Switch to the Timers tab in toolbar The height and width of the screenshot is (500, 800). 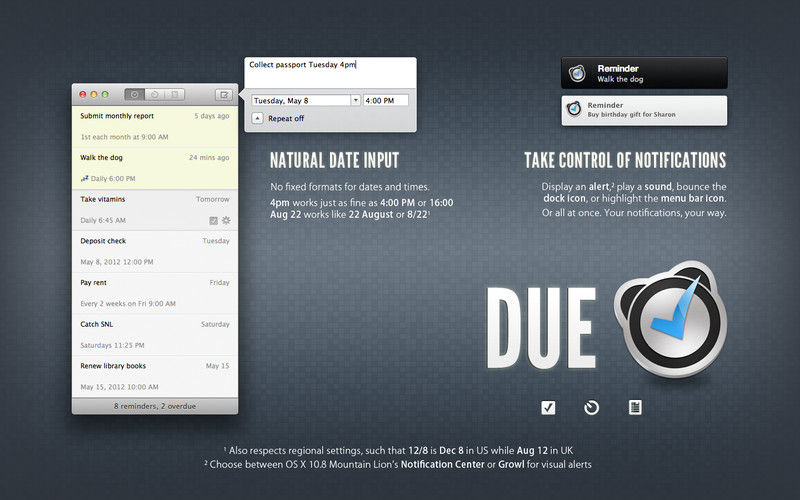155,94
